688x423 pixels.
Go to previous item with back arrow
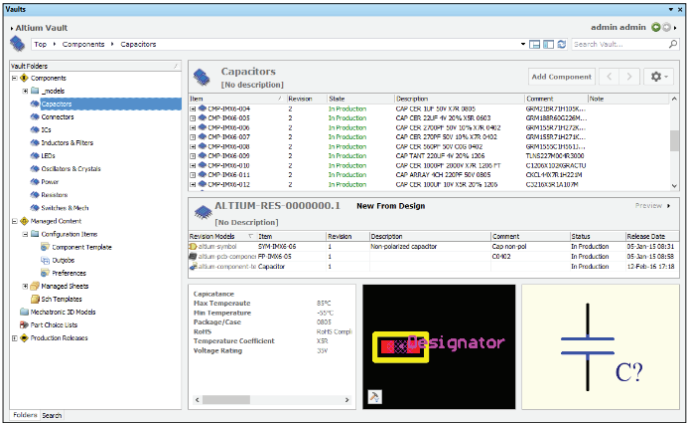[x=609, y=77]
